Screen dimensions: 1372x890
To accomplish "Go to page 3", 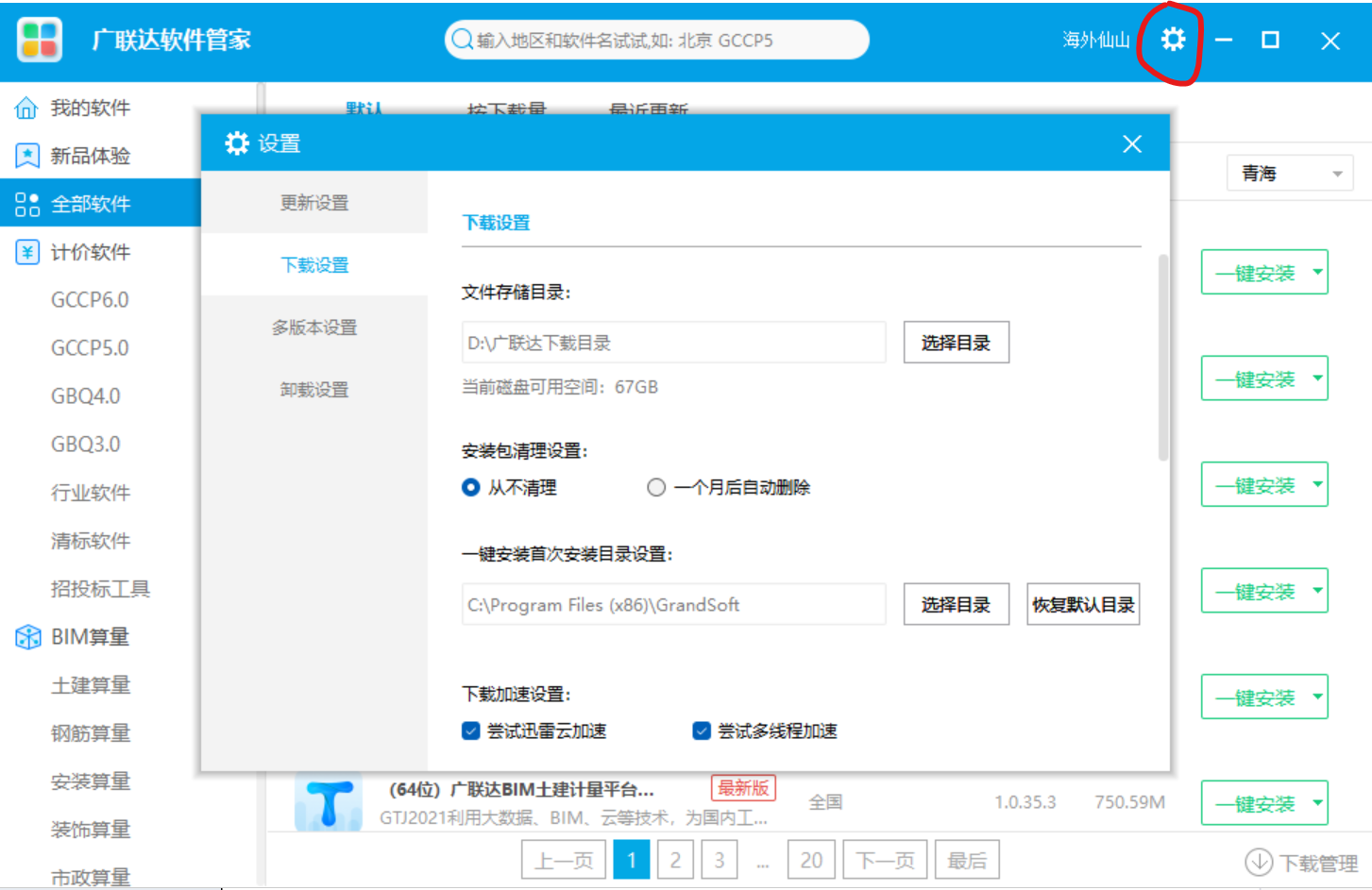I will (x=720, y=861).
